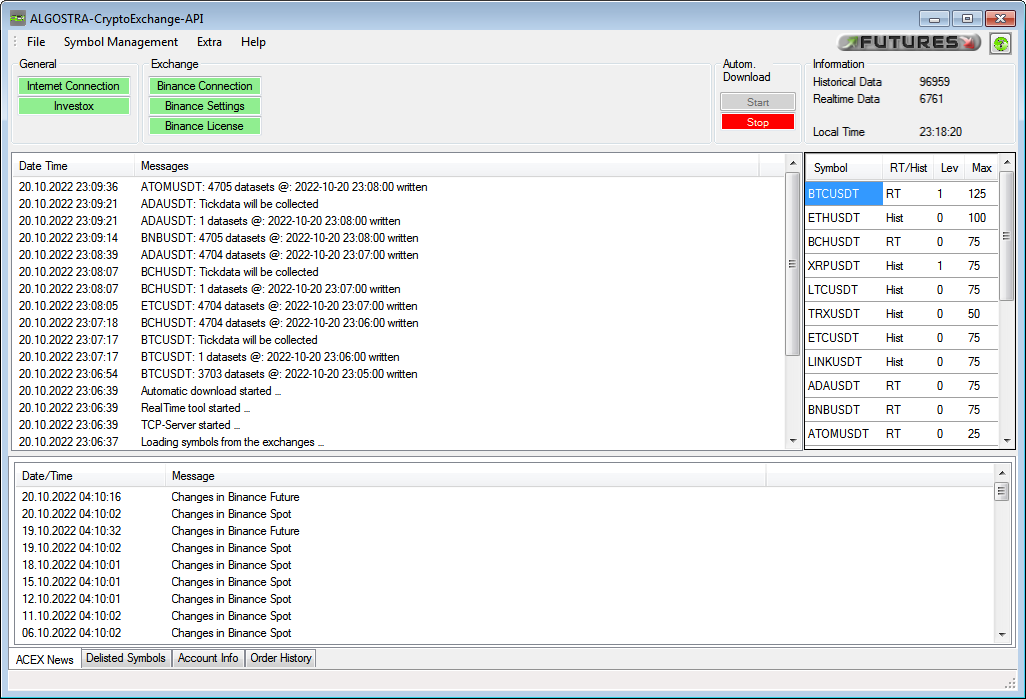Click symbol list scroll down arrow
This screenshot has height=699, width=1026.
1007,440
